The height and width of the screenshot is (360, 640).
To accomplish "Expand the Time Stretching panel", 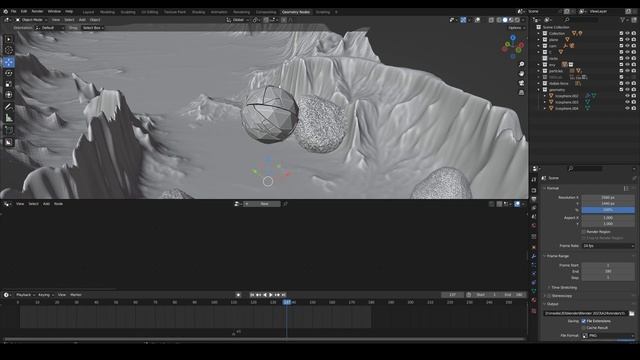I will click(x=564, y=288).
